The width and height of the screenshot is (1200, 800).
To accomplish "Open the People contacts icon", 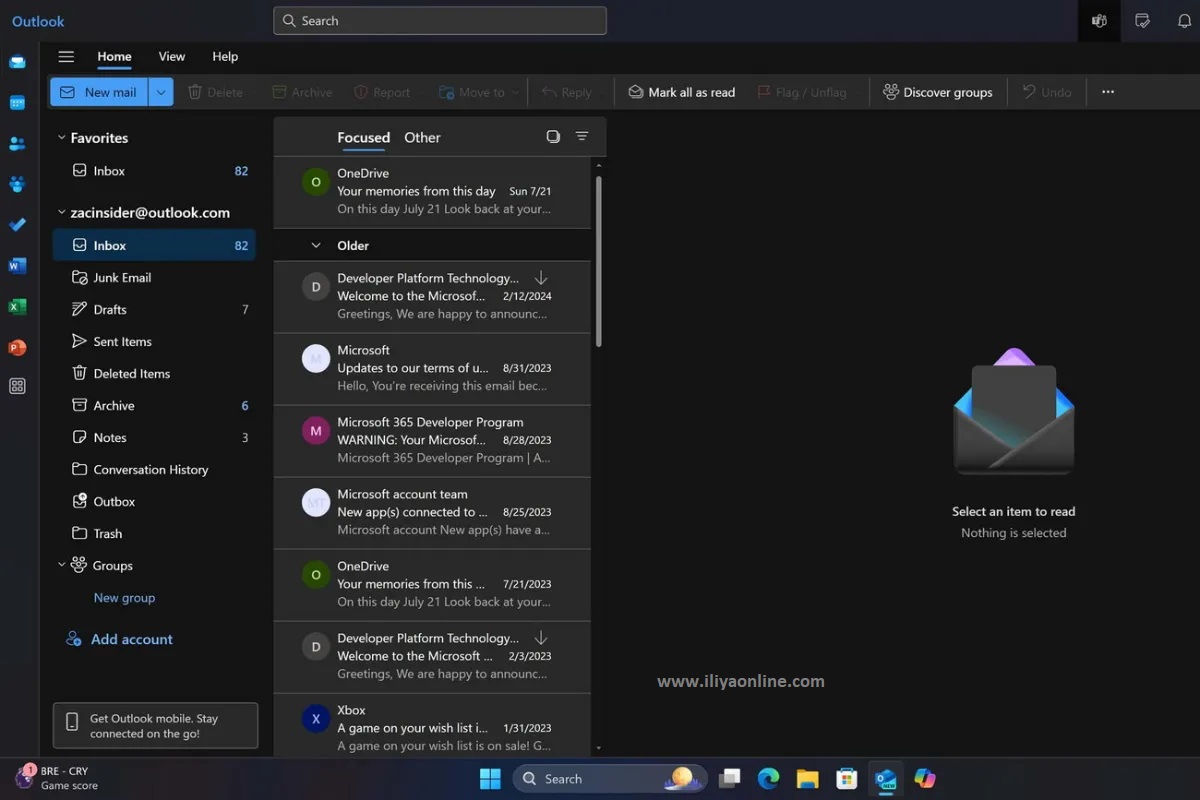I will 17,144.
